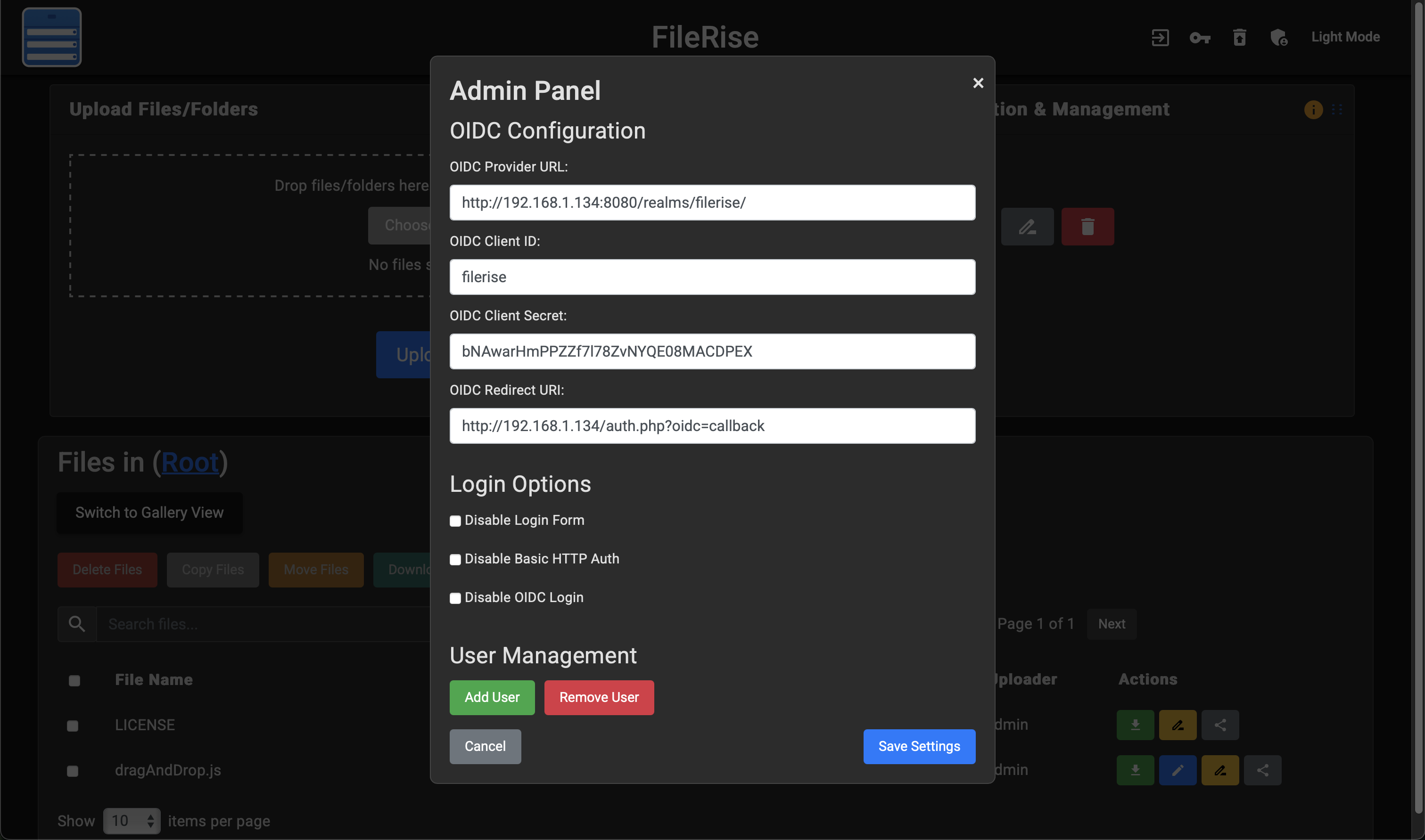Click share icon for LICENSE file
The height and width of the screenshot is (840, 1425).
(x=1220, y=725)
